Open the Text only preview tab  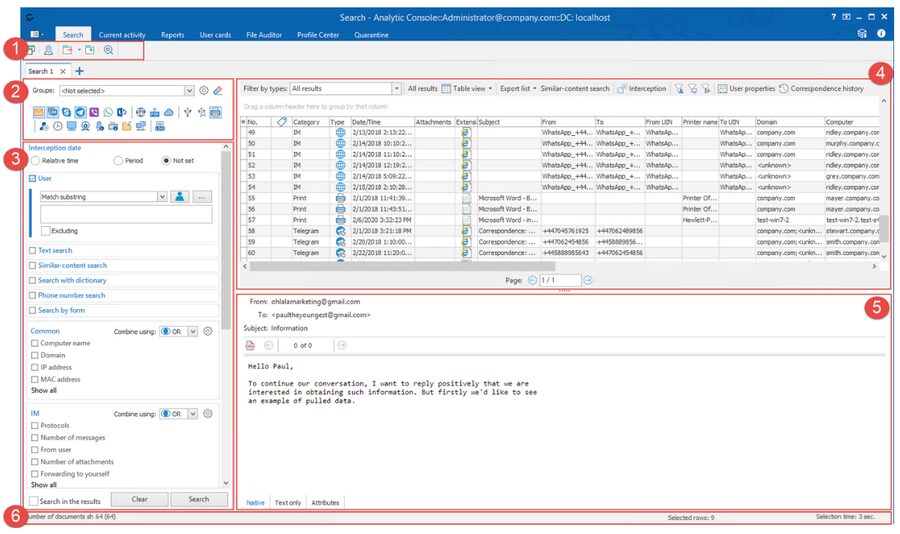click(288, 502)
